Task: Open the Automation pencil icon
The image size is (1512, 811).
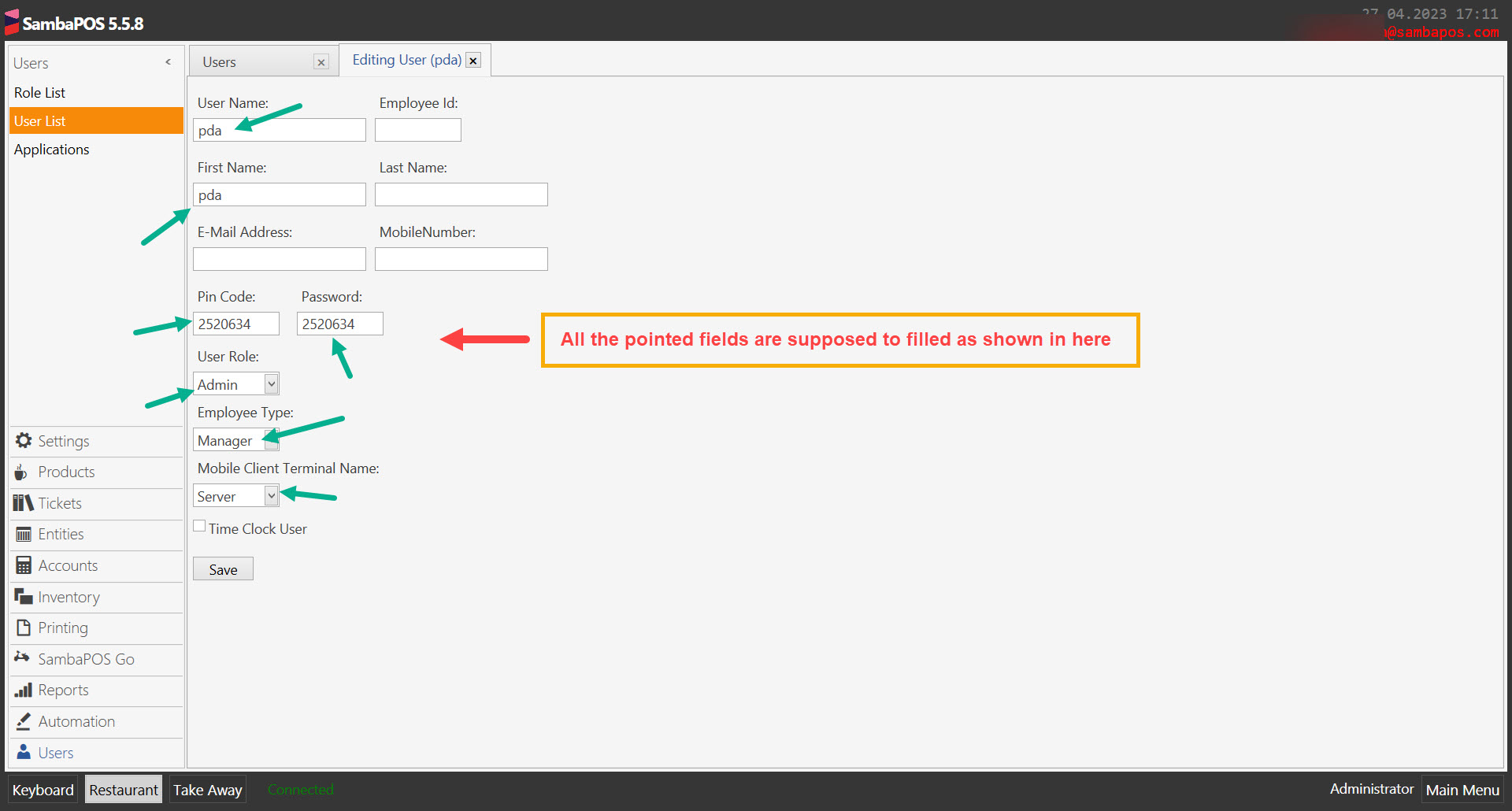Action: 23,721
